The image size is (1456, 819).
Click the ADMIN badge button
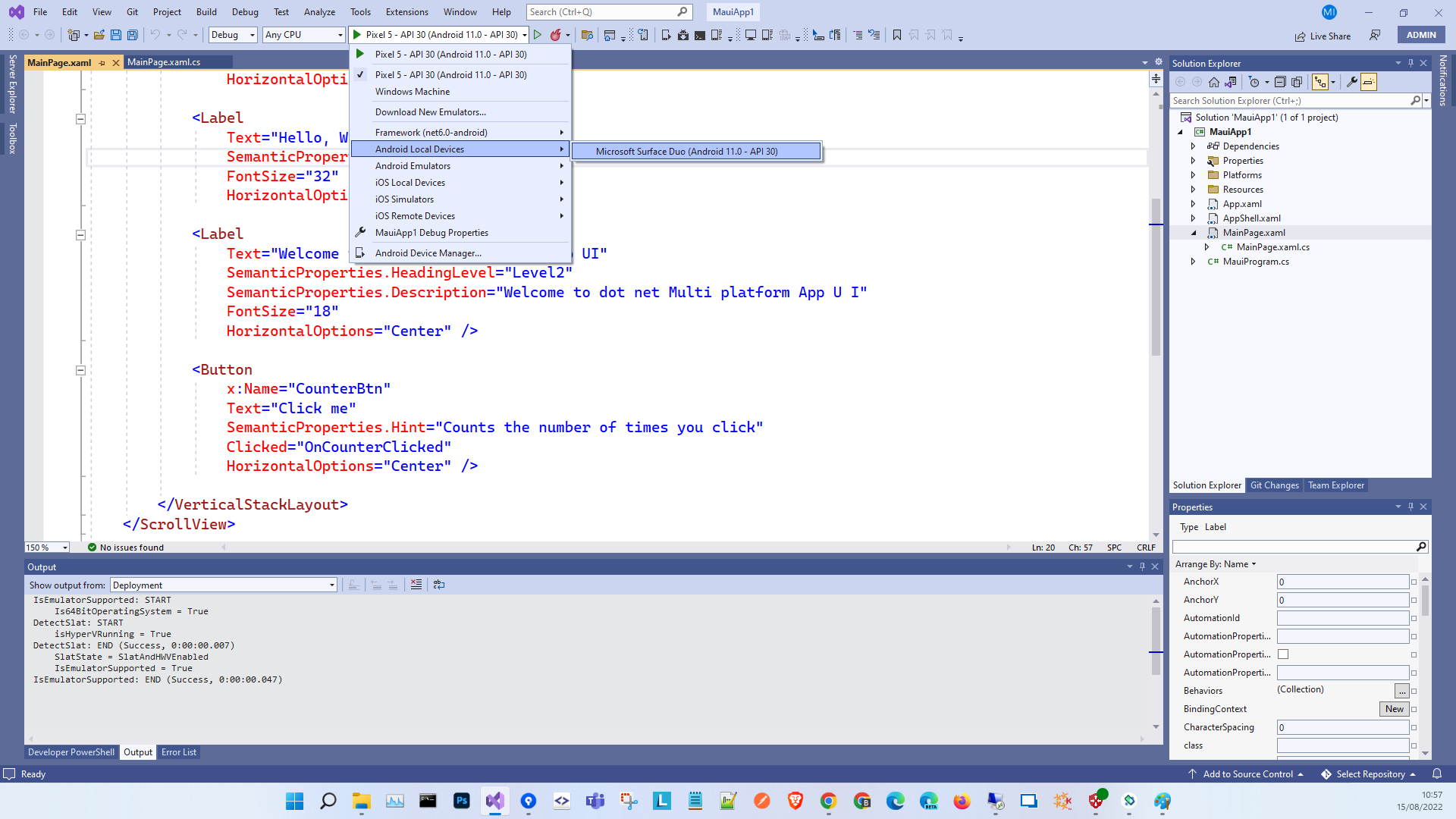pos(1420,35)
